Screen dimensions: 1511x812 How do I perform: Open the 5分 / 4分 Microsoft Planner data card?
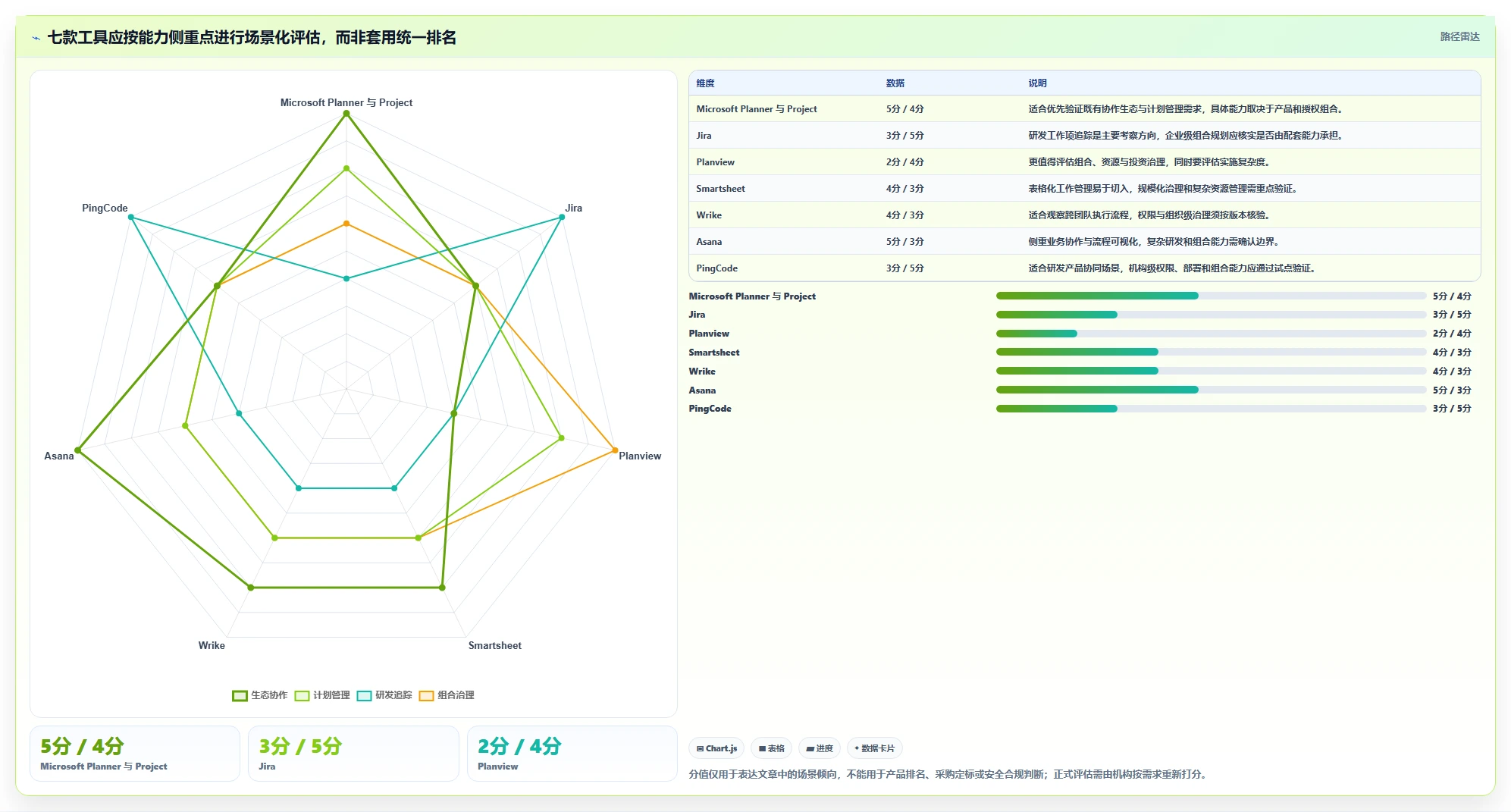point(135,754)
